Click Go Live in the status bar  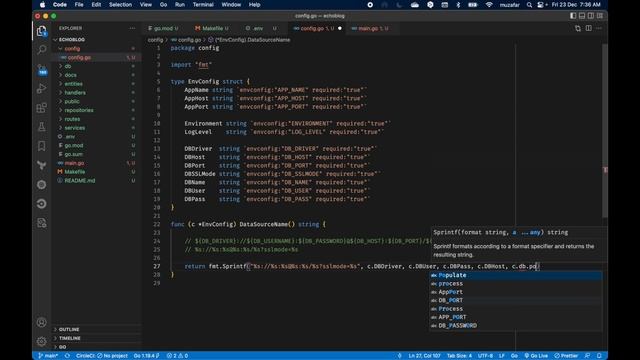point(536,356)
